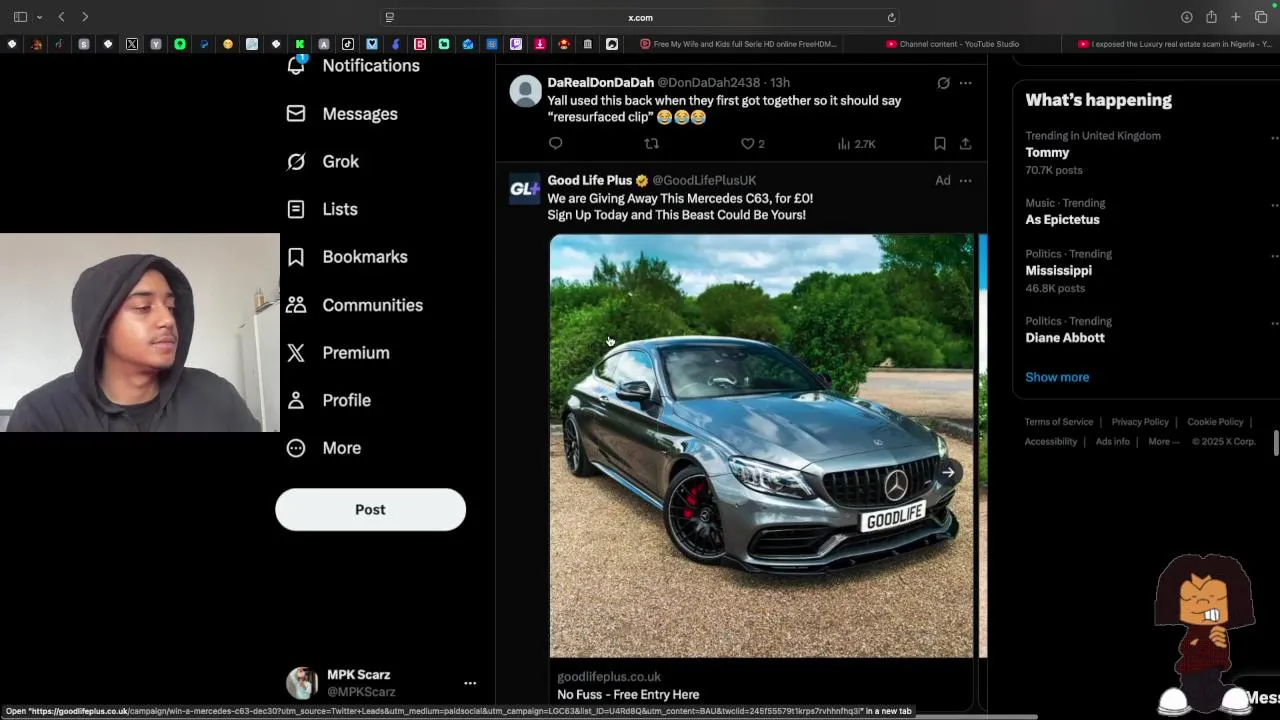Open trending topic Tommy
Viewport: 1280px width, 720px height.
point(1047,153)
